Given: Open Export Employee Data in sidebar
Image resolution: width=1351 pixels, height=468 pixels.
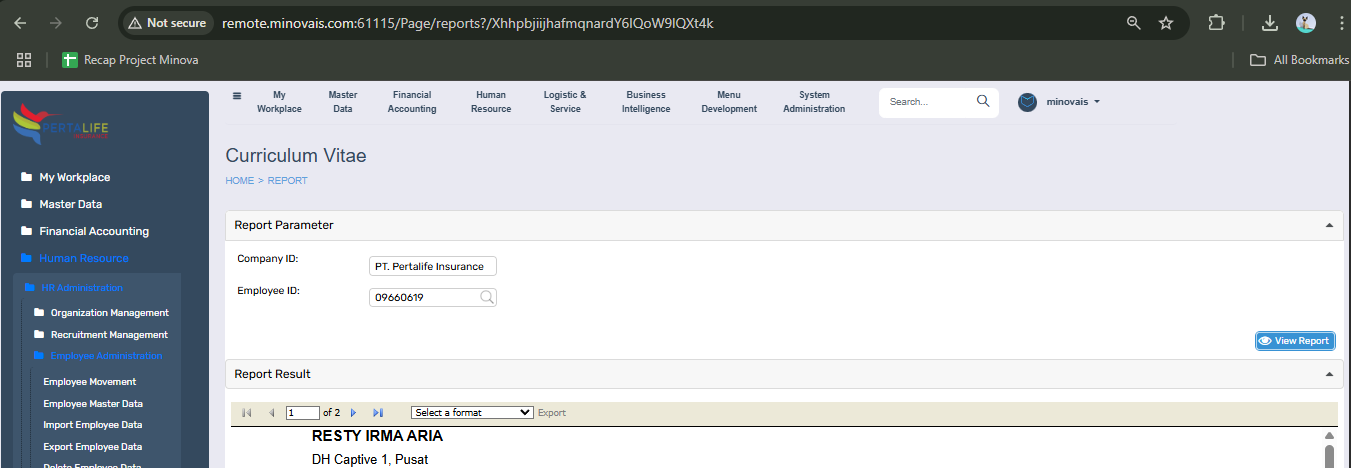Looking at the screenshot, I should point(93,447).
